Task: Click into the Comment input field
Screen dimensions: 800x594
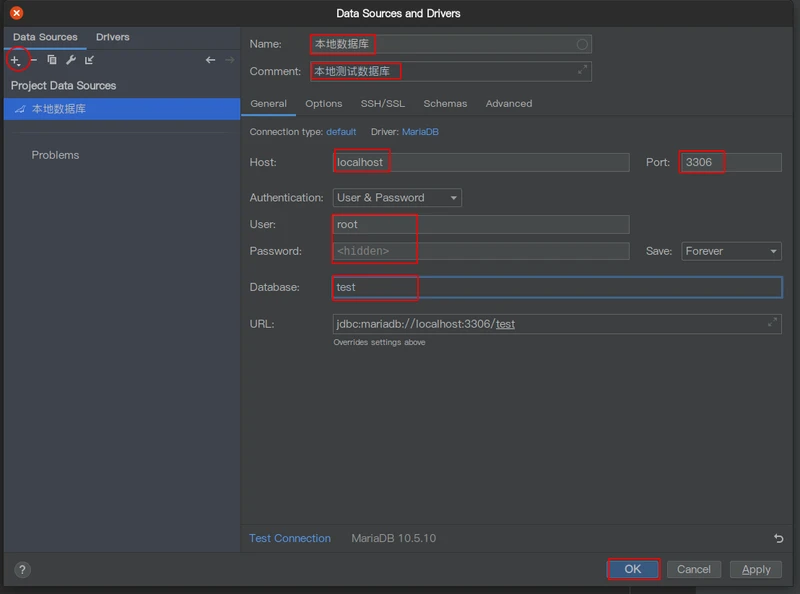Action: [x=451, y=71]
